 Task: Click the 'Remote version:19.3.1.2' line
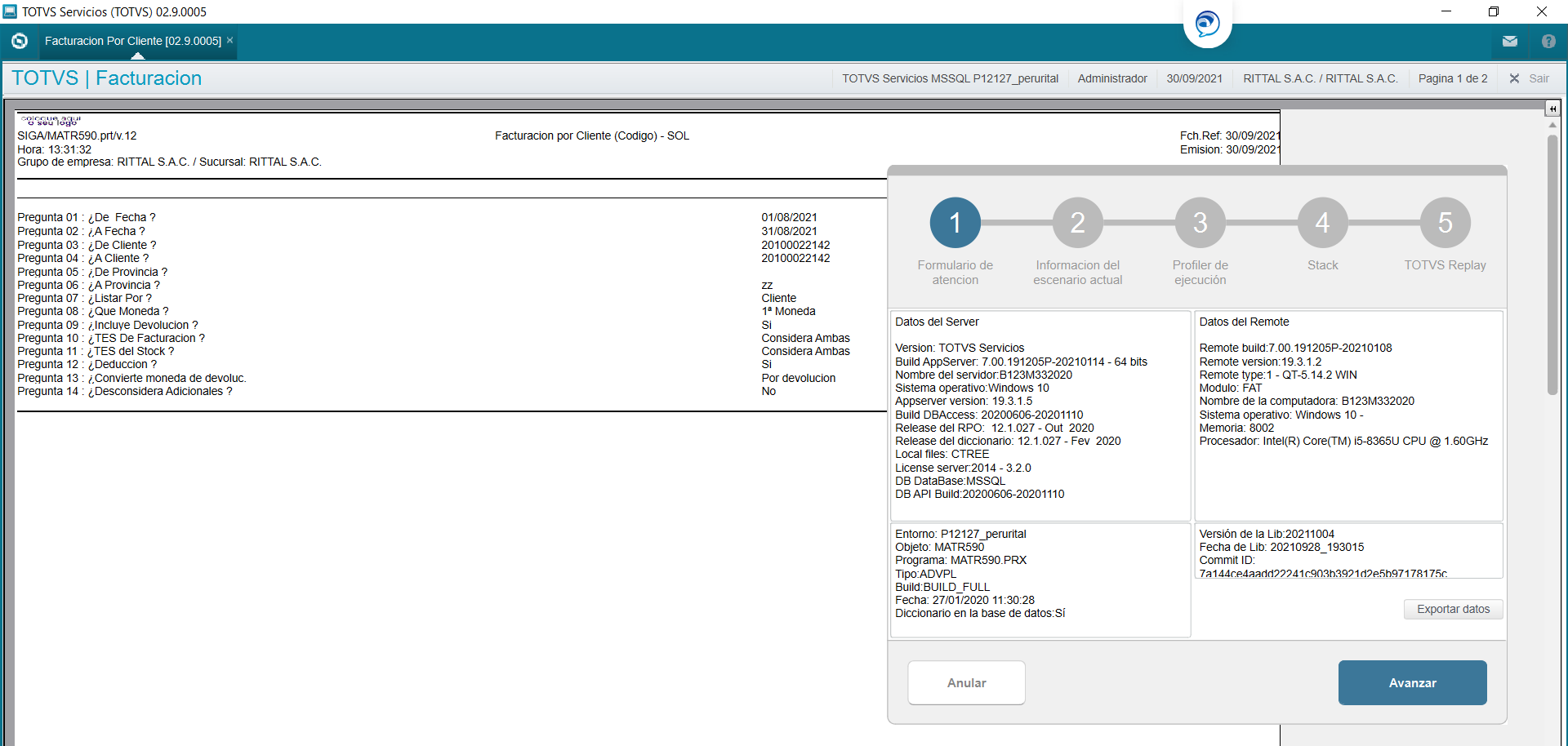(1260, 362)
